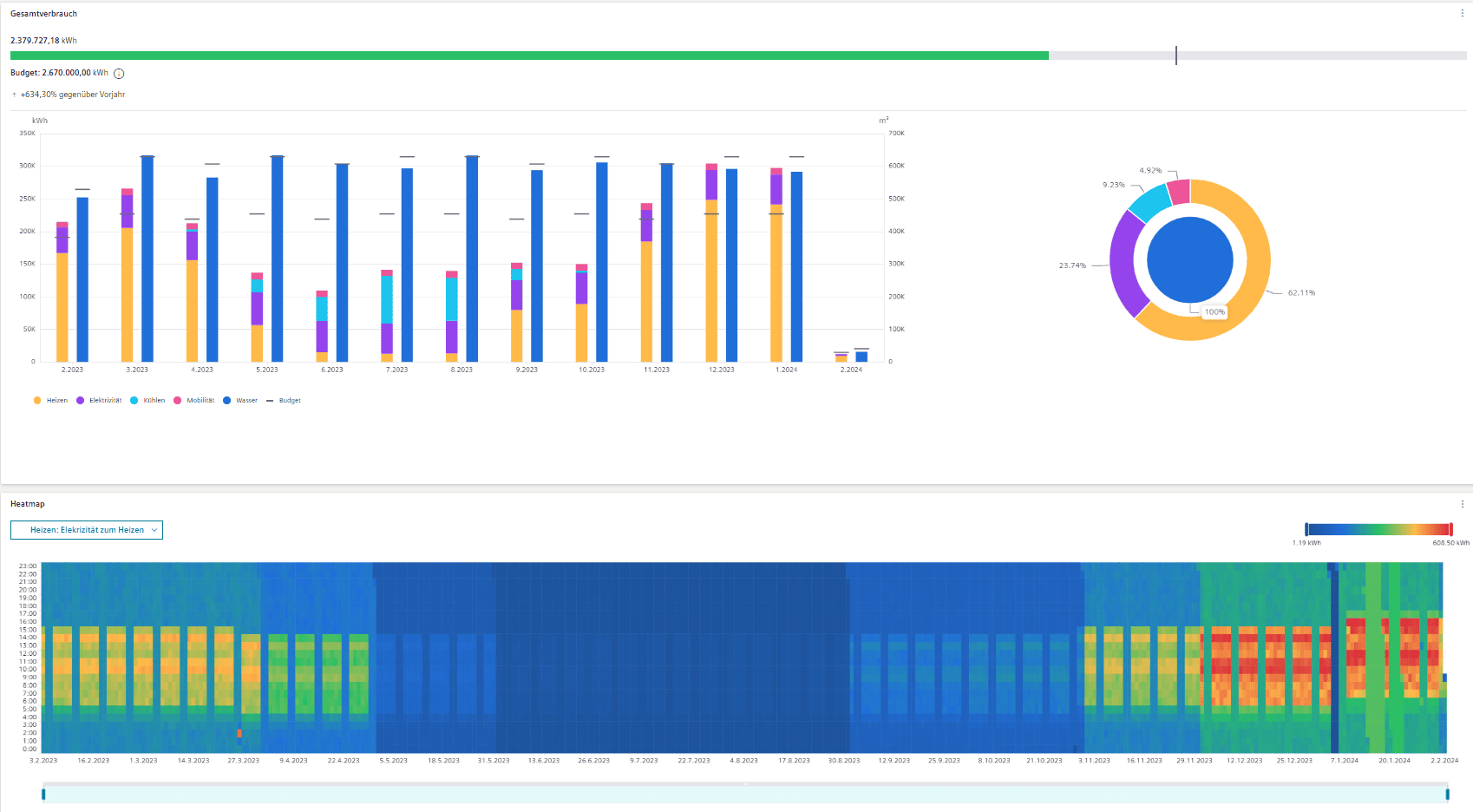Toggle the Mobilität legend entry
The image size is (1473, 812).
[194, 401]
